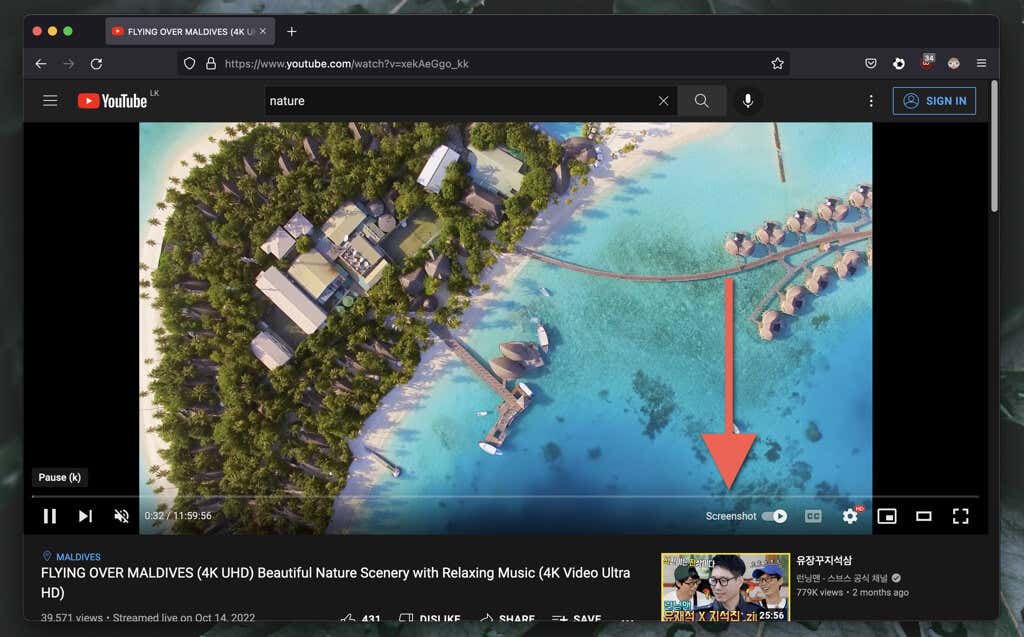The width and height of the screenshot is (1024, 637).
Task: Select the miniplayer icon in the video controls
Action: click(x=886, y=516)
